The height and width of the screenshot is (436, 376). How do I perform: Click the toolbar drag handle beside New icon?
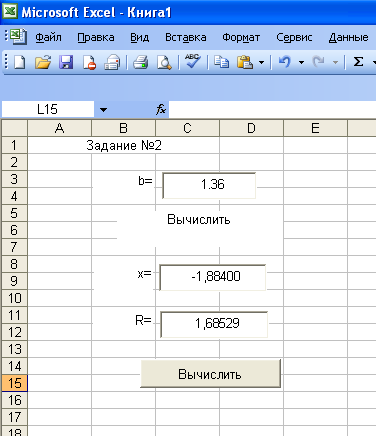(x=6, y=62)
